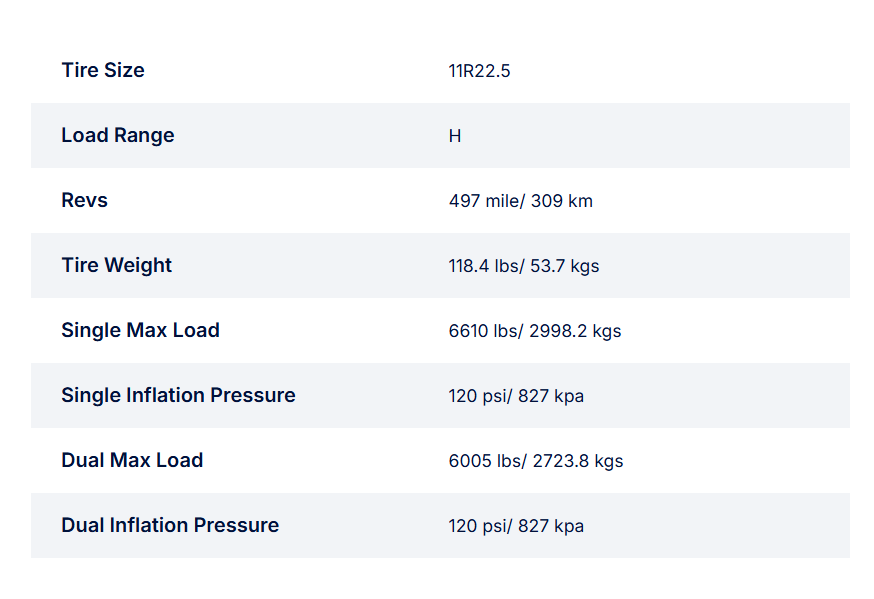Select the '6610 lbs/ 2998.2 kgs' value
This screenshot has width=874, height=599.
pos(535,331)
